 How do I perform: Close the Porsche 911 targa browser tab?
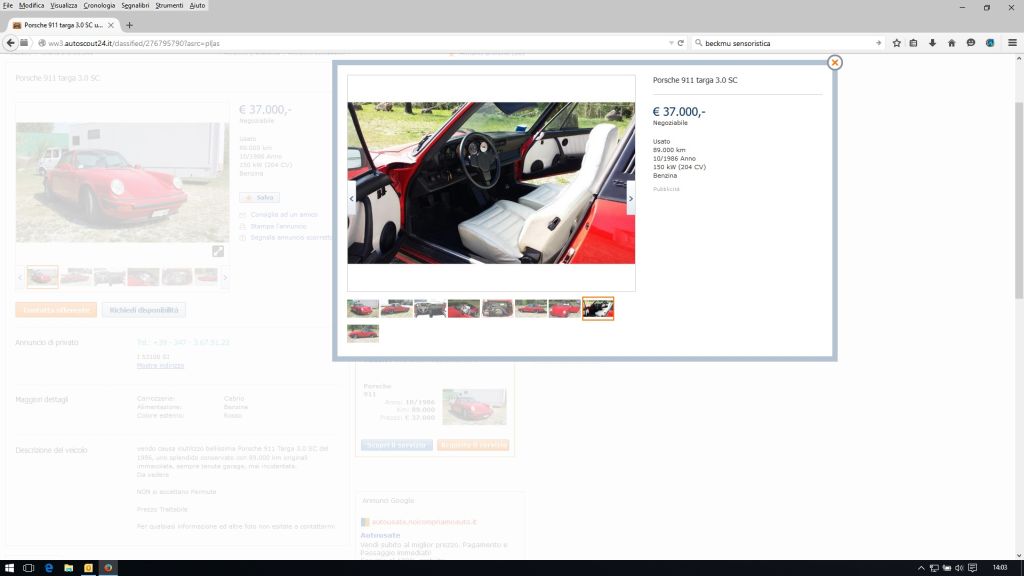coord(110,25)
